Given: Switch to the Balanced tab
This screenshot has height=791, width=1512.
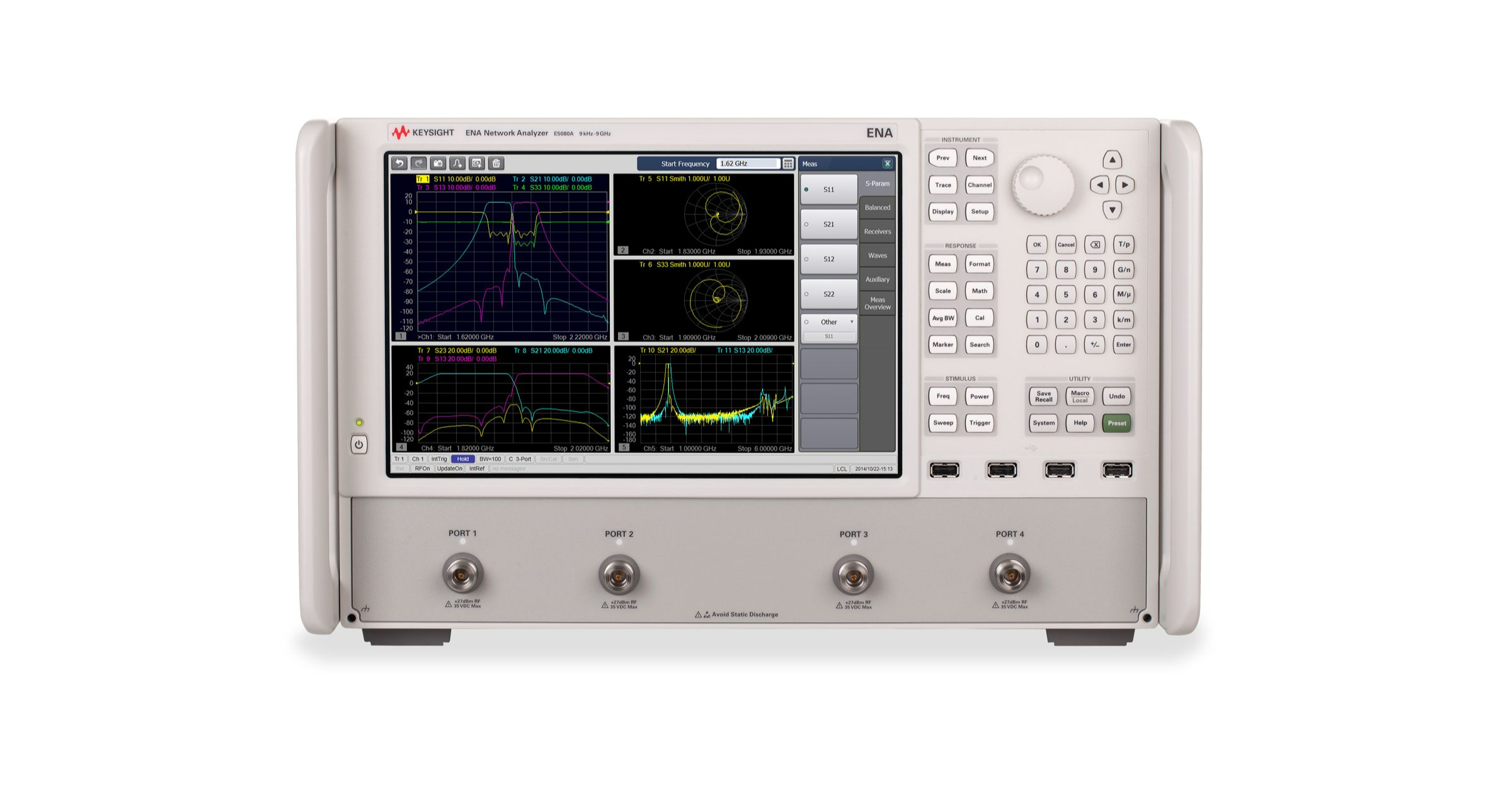Looking at the screenshot, I should tap(877, 207).
